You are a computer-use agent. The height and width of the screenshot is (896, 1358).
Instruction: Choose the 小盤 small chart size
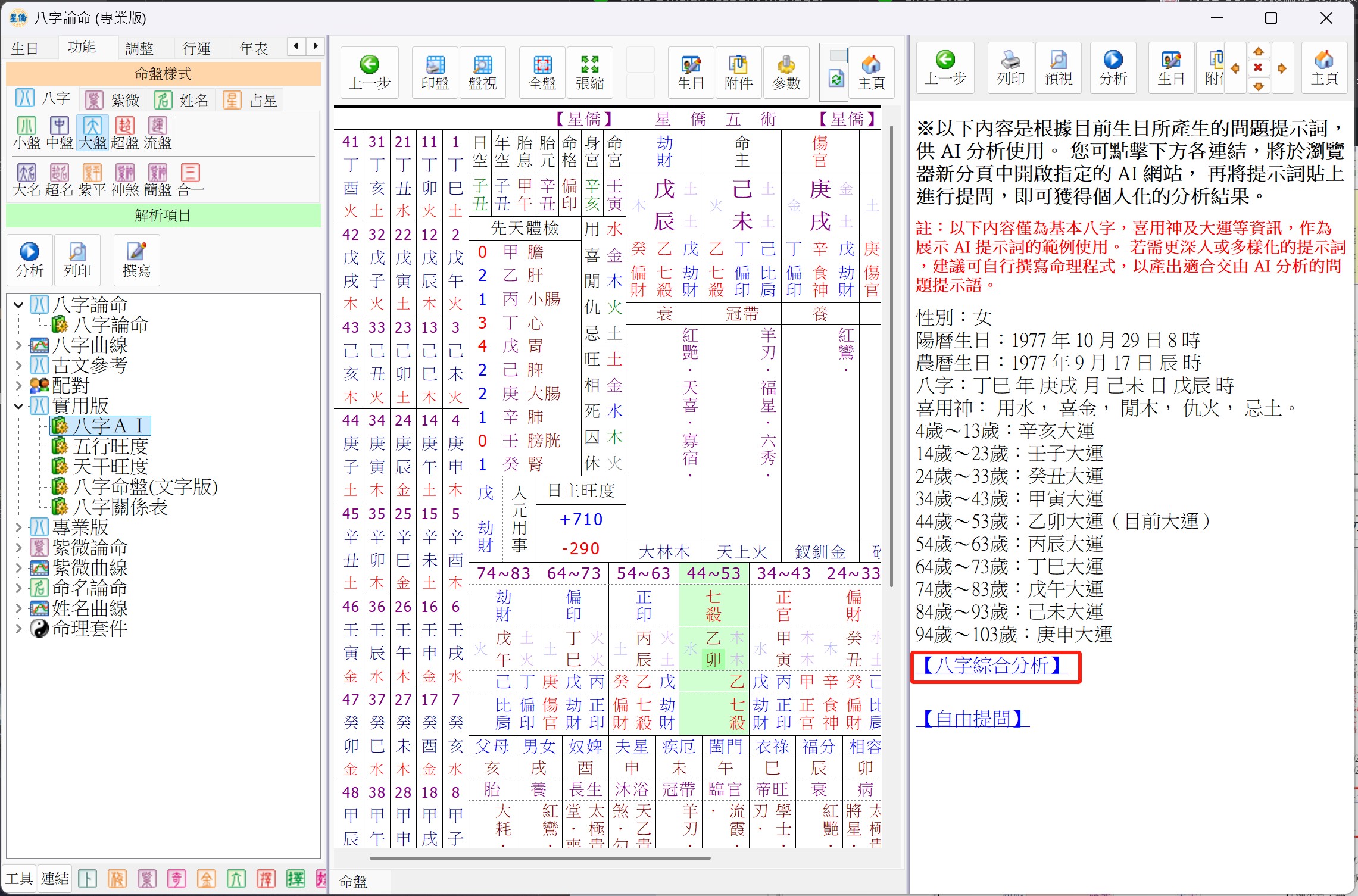point(27,132)
